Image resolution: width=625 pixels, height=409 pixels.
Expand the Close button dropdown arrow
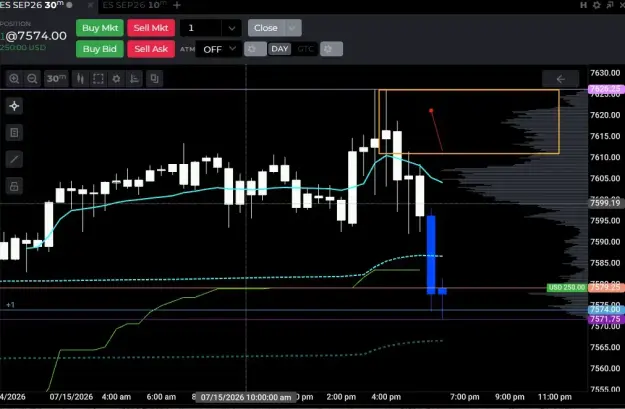[x=293, y=28]
